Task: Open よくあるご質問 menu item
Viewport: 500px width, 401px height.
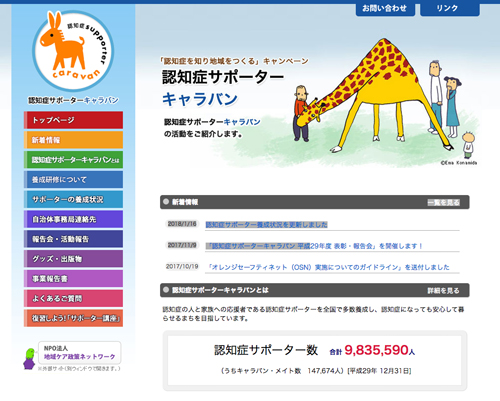Action: [x=73, y=298]
